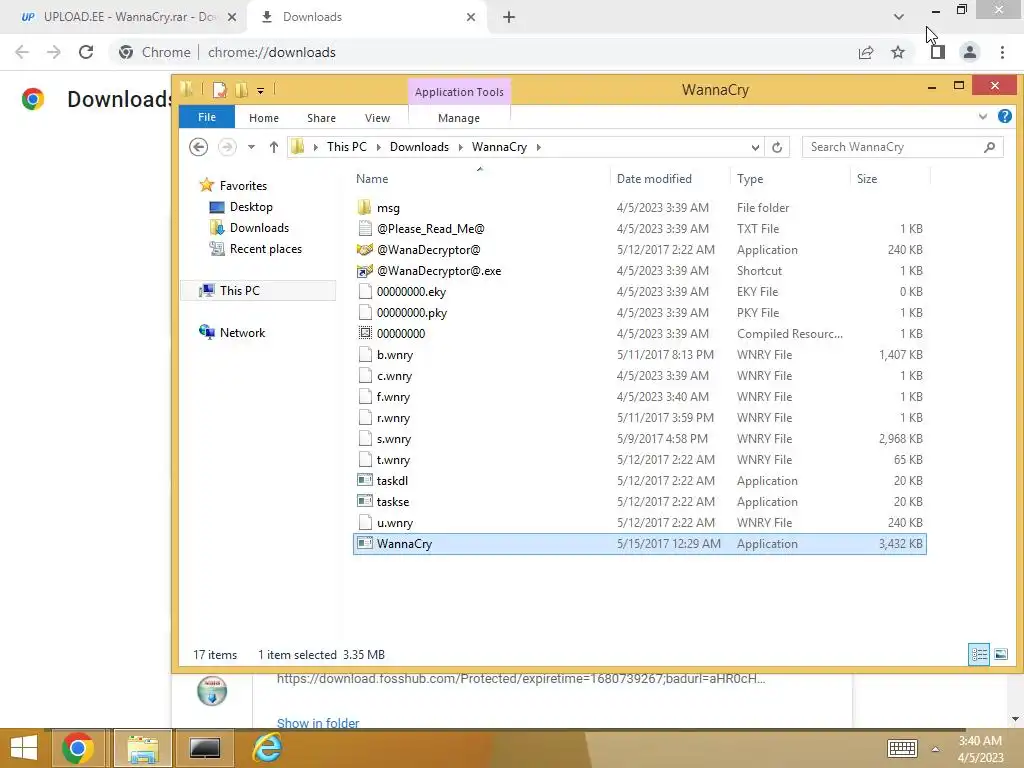Click Chrome icon in taskbar

click(77, 748)
